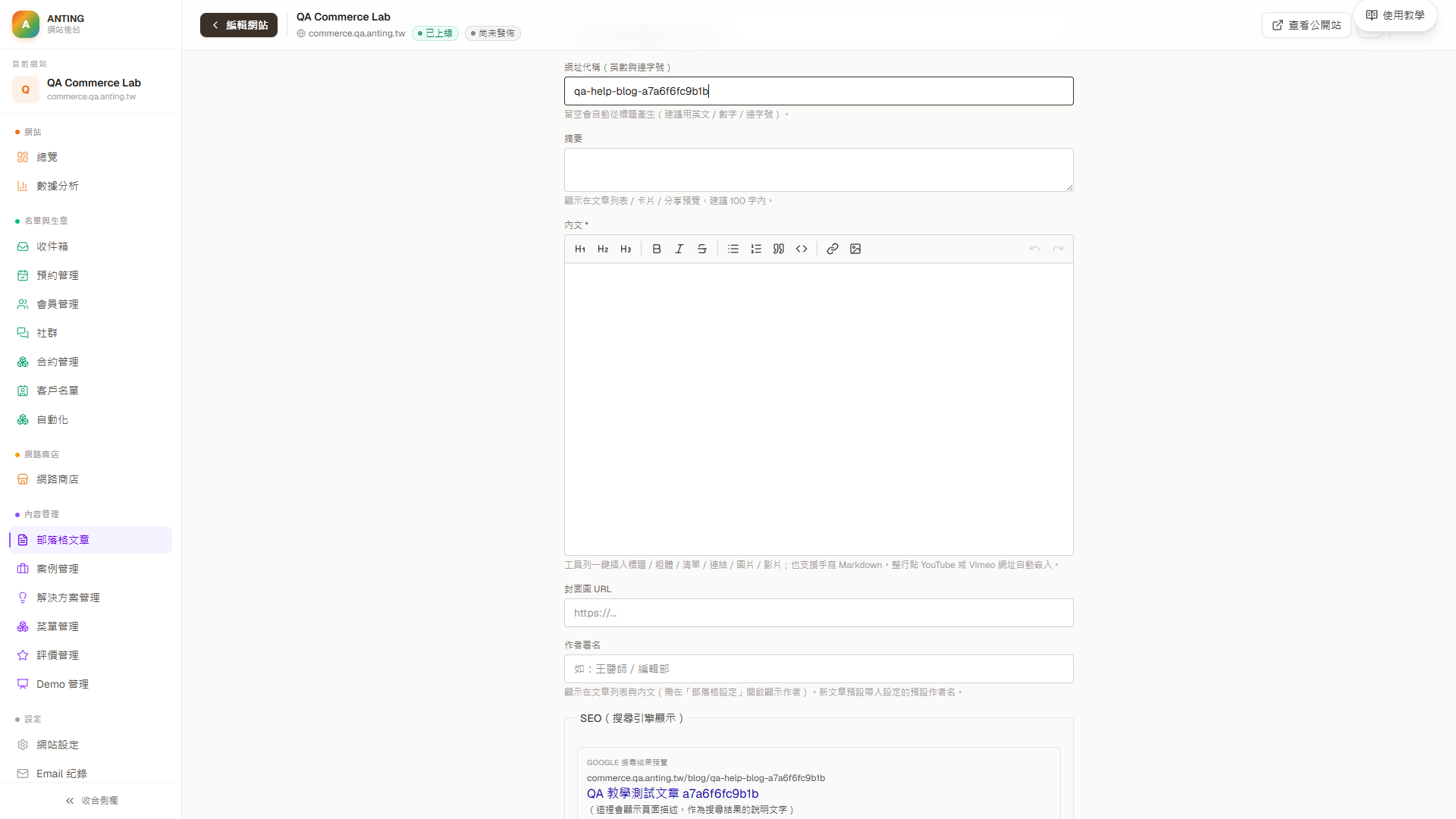Viewport: 1456px width, 819px height.
Task: Go to 會員管理 in sidebar
Action: point(91,304)
